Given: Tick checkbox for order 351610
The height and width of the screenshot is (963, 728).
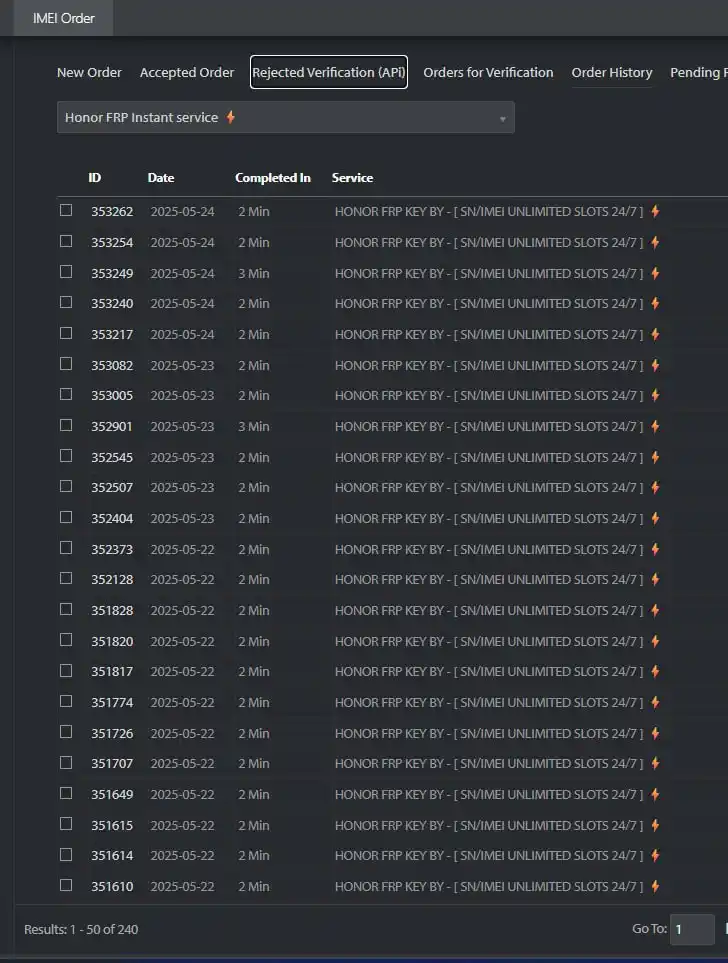Looking at the screenshot, I should tap(66, 885).
